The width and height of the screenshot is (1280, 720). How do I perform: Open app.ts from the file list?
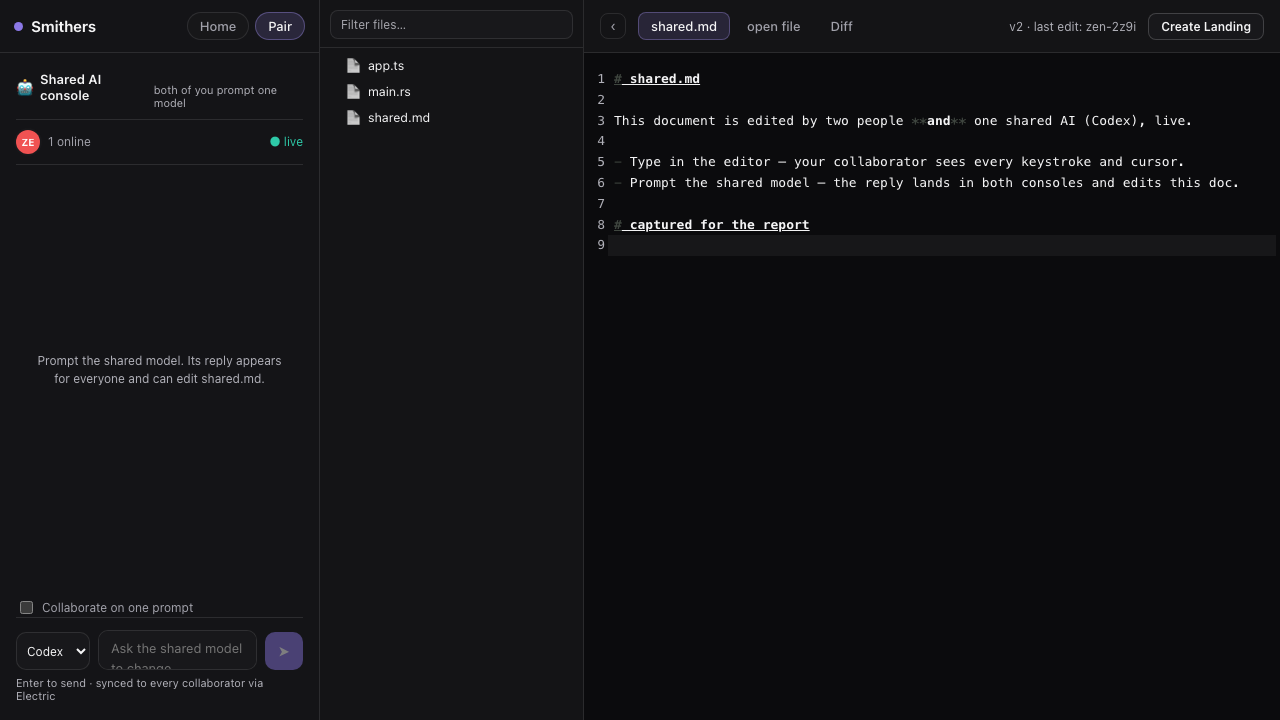(x=386, y=65)
